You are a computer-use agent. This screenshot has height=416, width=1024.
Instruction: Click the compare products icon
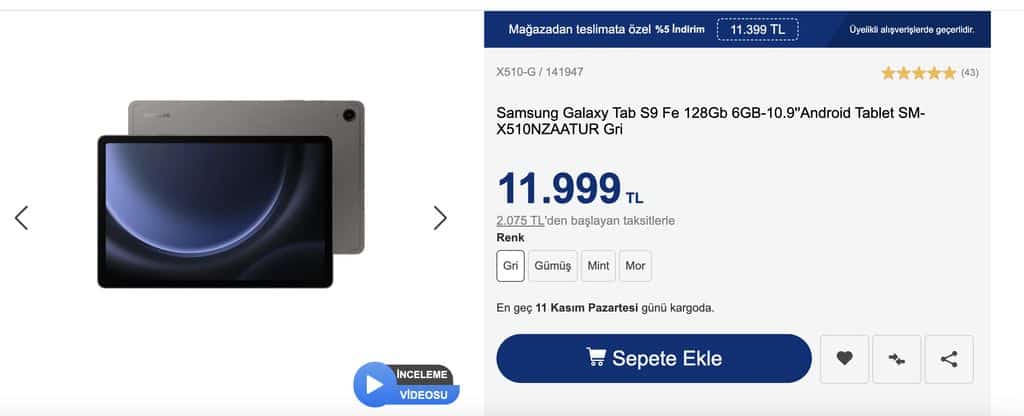tap(897, 359)
